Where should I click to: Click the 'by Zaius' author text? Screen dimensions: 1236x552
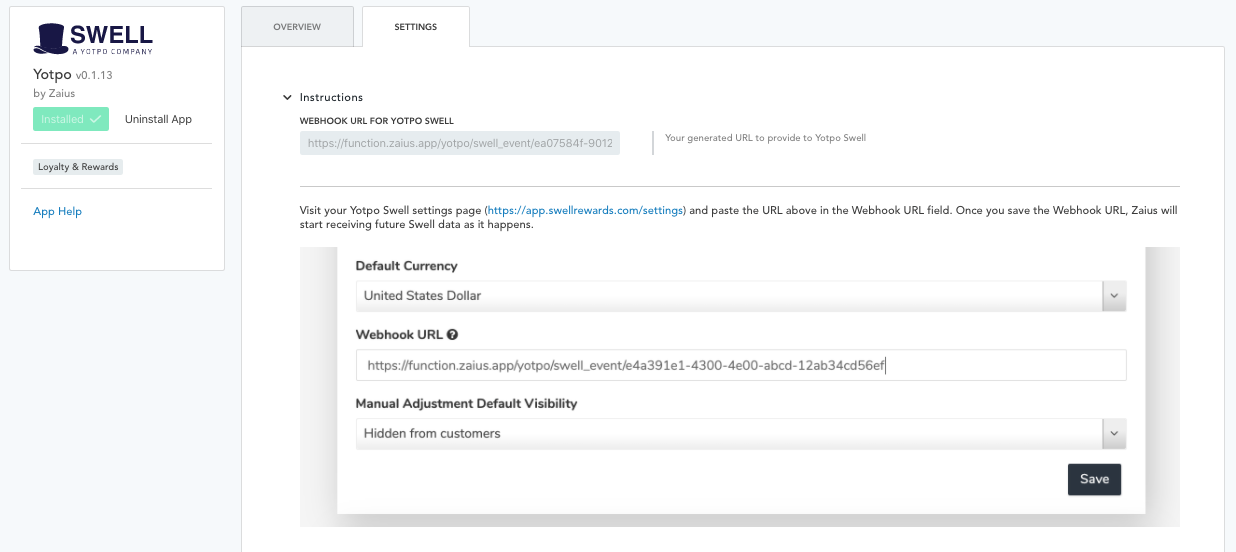pyautogui.click(x=54, y=93)
